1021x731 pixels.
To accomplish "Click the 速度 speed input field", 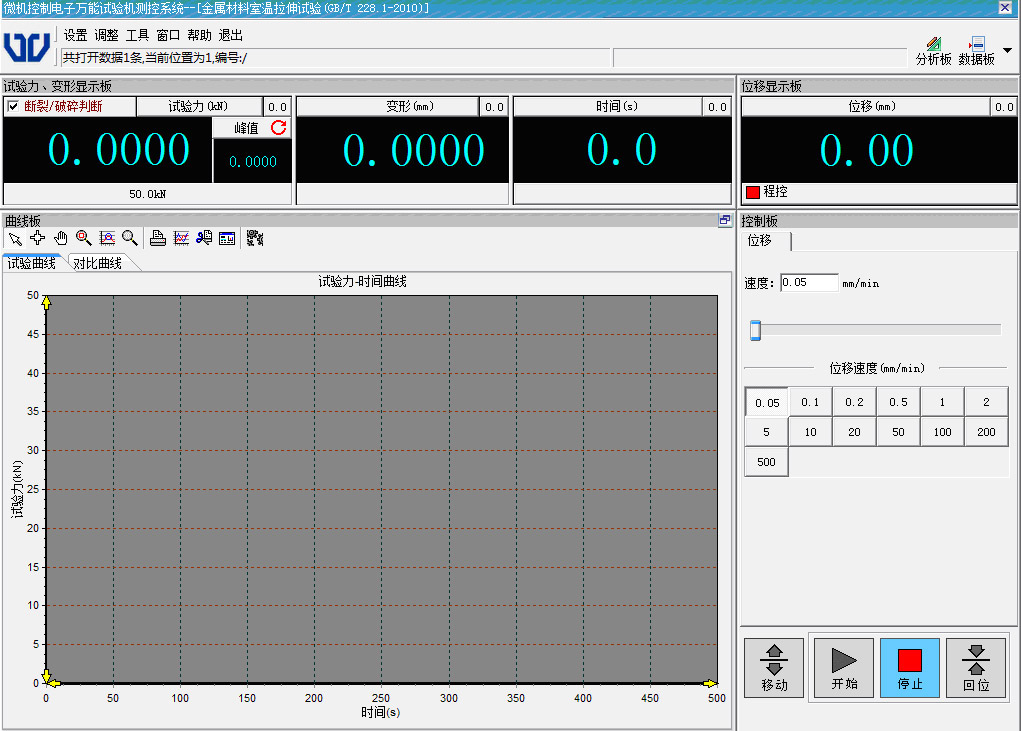I will click(x=808, y=283).
